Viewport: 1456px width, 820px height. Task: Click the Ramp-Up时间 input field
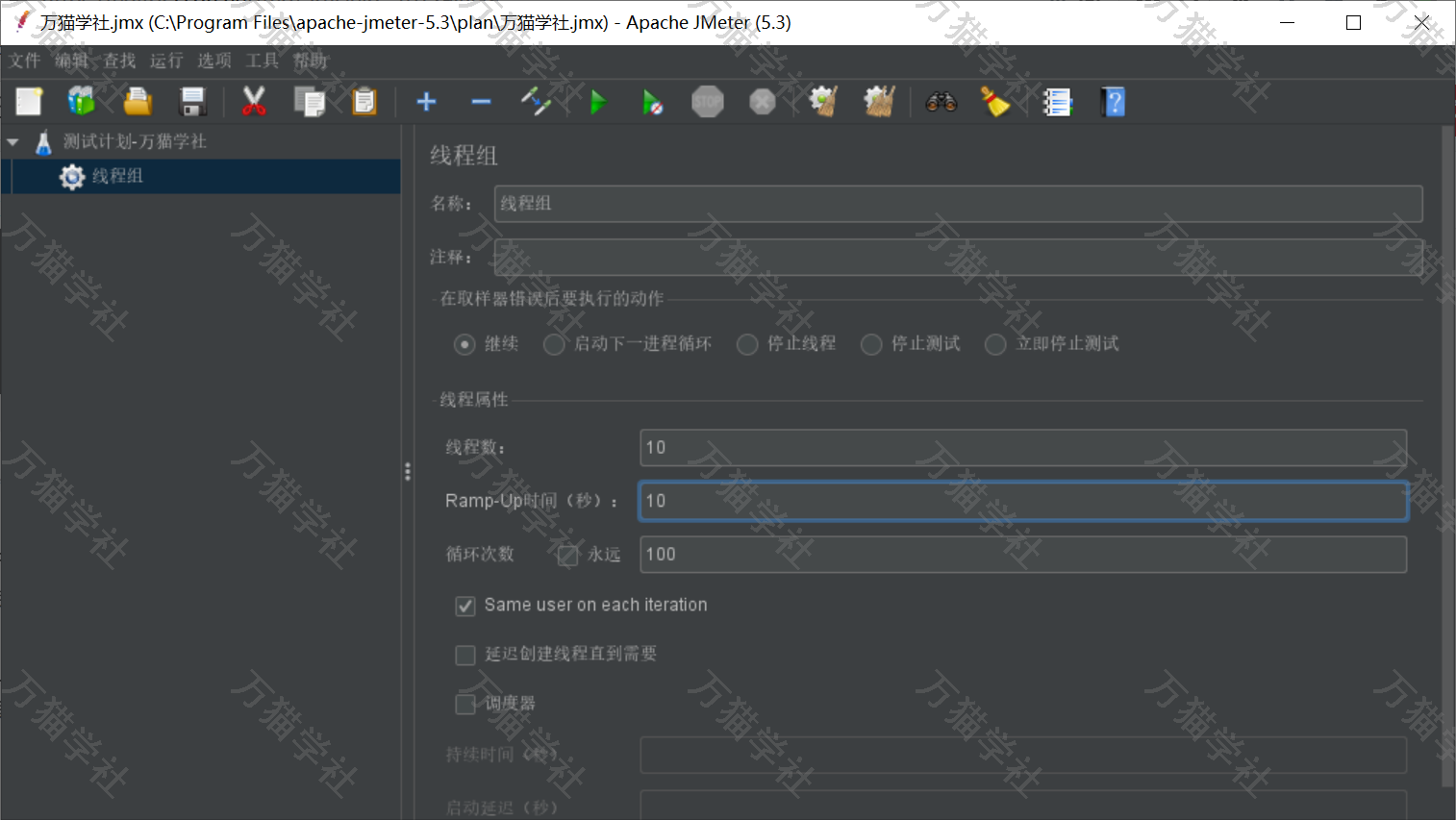[x=1023, y=501]
